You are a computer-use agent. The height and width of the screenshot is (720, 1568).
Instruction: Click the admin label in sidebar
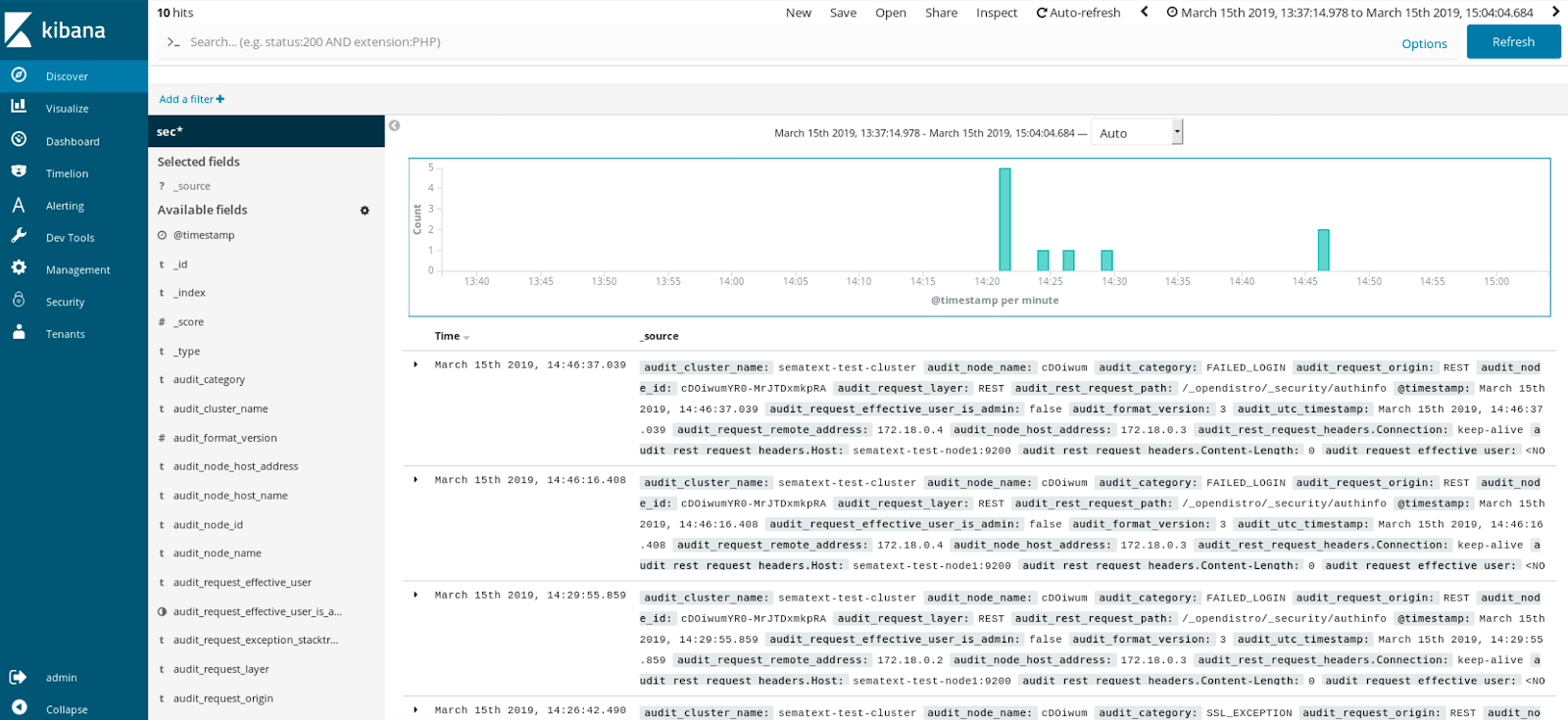pyautogui.click(x=62, y=678)
